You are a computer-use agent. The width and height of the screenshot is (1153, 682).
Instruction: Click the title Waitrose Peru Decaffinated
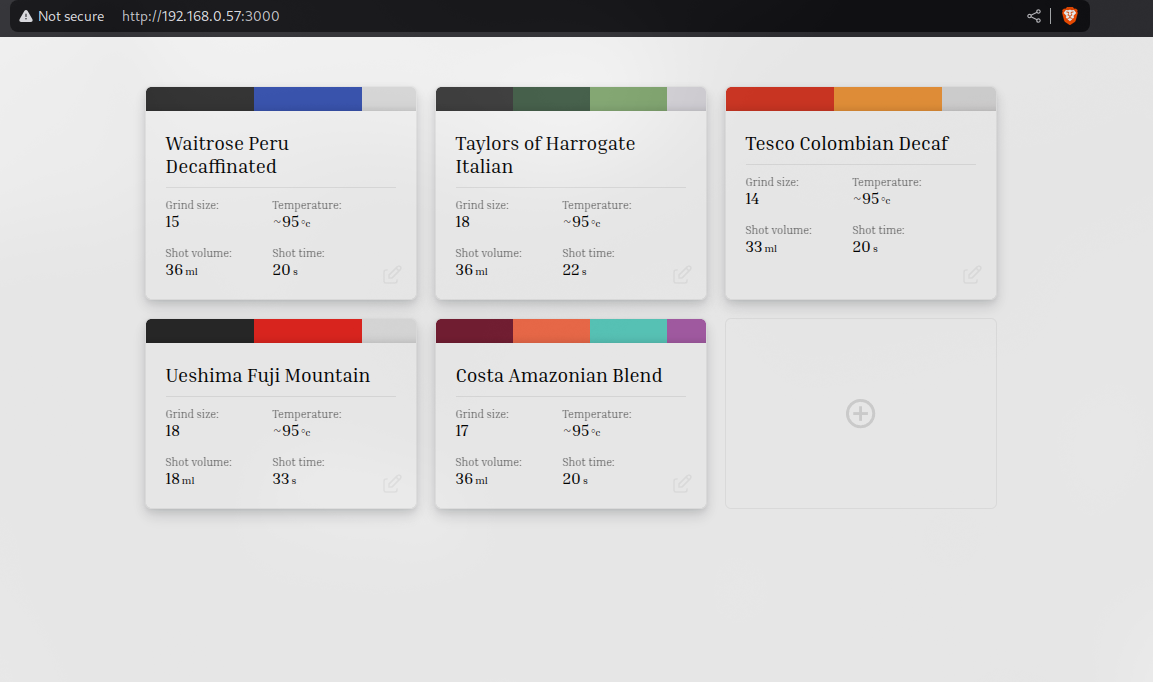[x=227, y=155]
